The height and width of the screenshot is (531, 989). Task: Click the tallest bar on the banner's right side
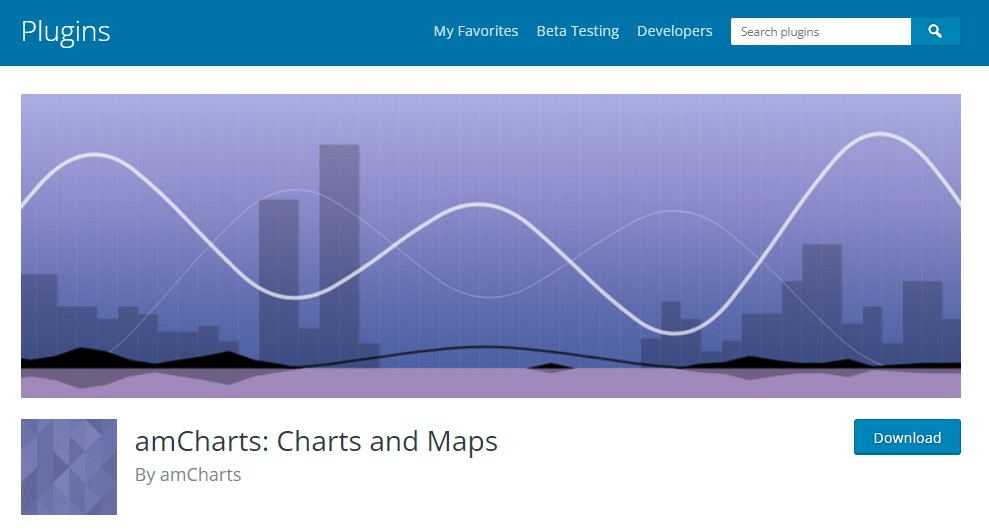(x=822, y=300)
